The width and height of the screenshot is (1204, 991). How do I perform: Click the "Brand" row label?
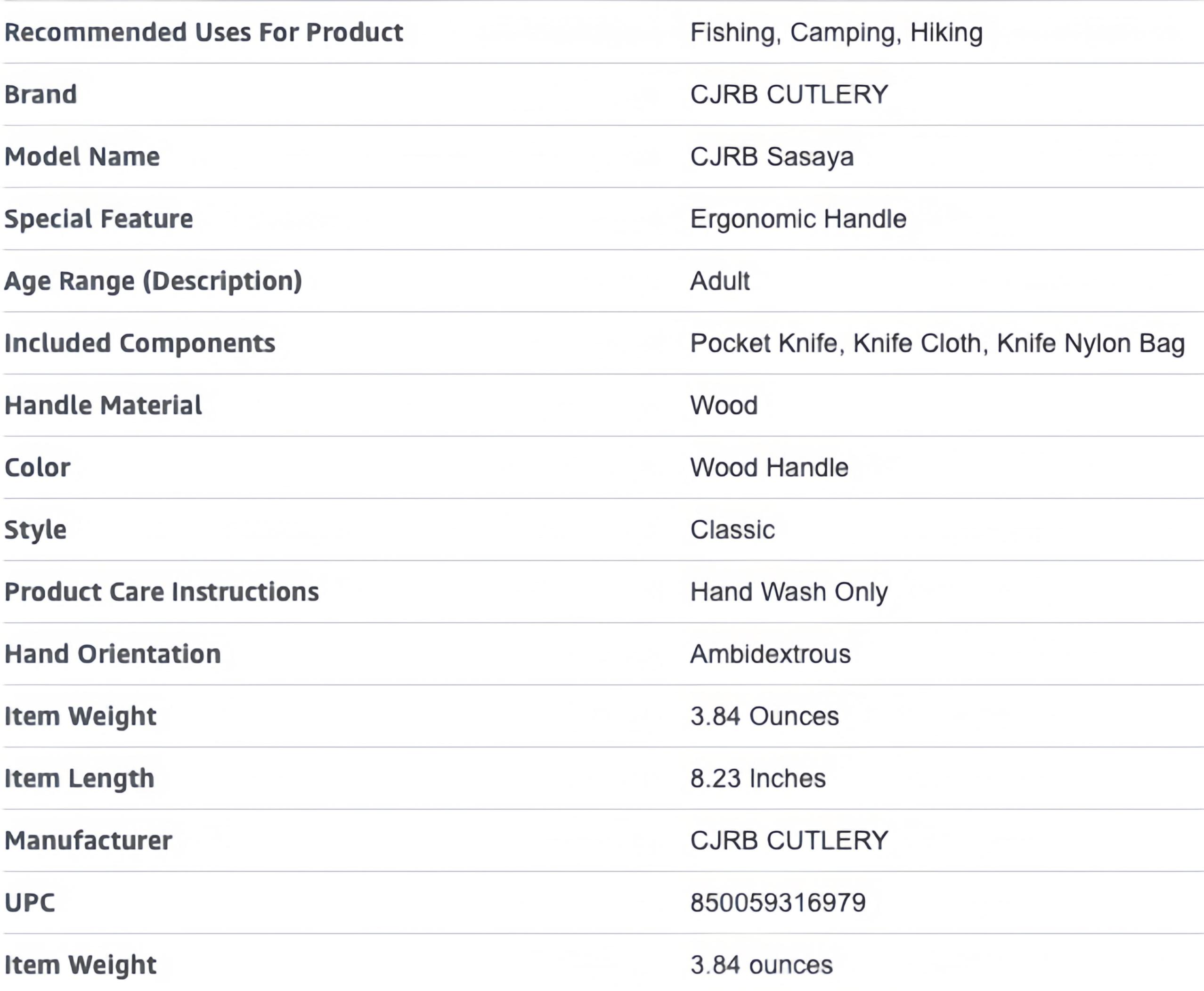(x=41, y=95)
